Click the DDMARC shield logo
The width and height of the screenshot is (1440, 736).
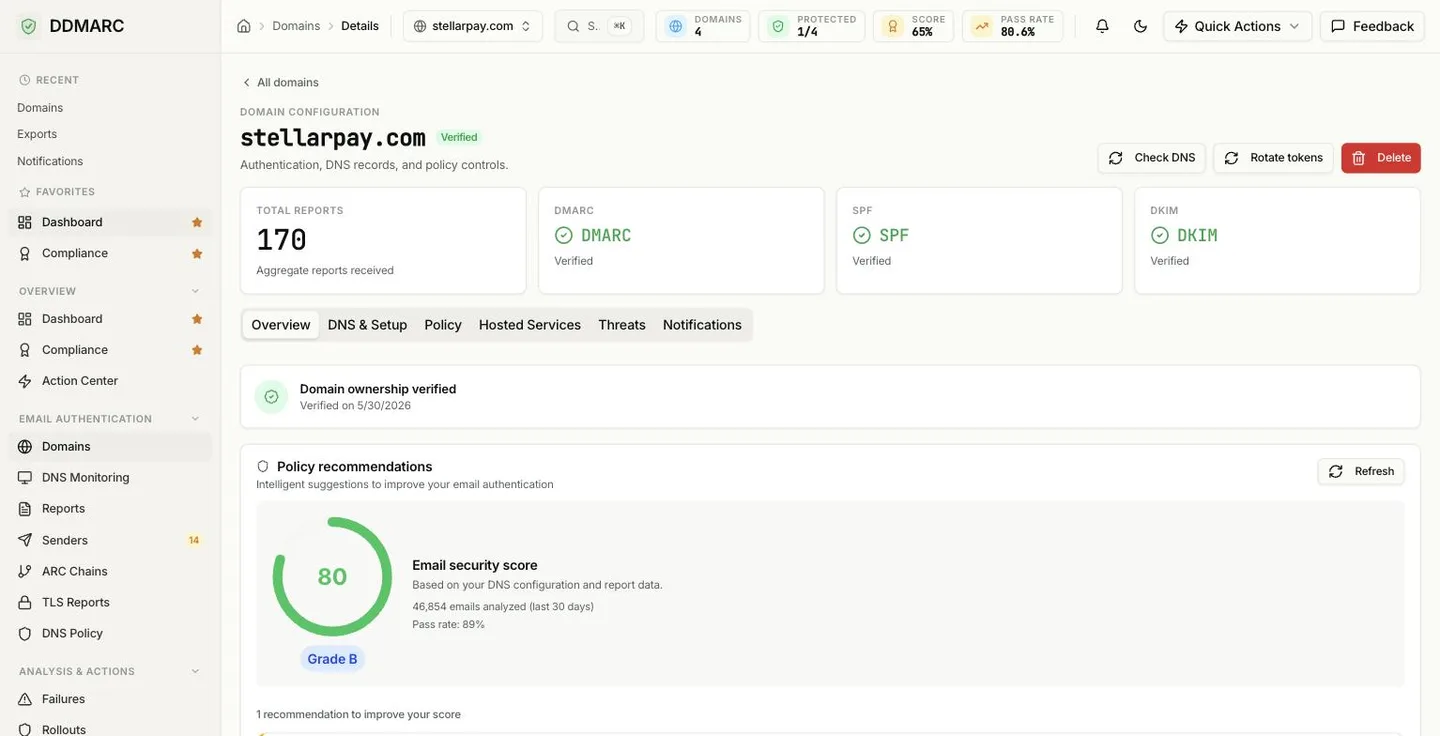click(x=28, y=26)
